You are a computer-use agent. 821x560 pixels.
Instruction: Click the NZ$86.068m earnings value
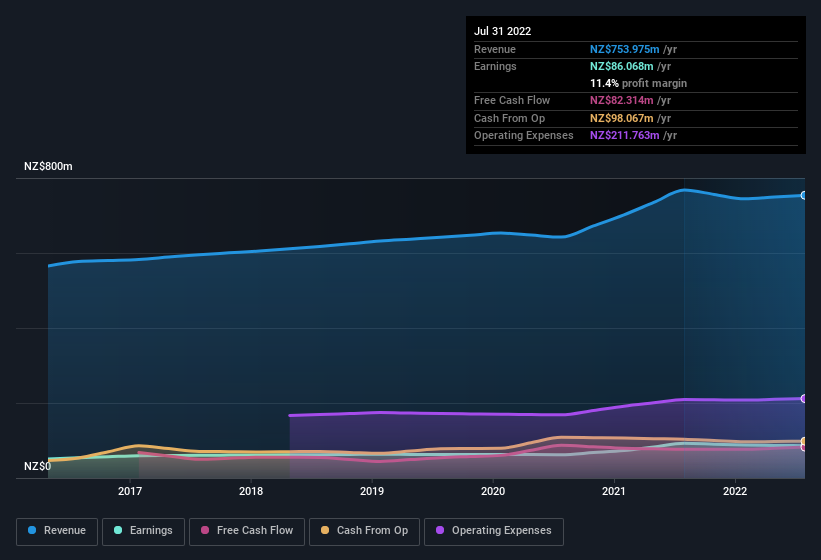pyautogui.click(x=622, y=66)
